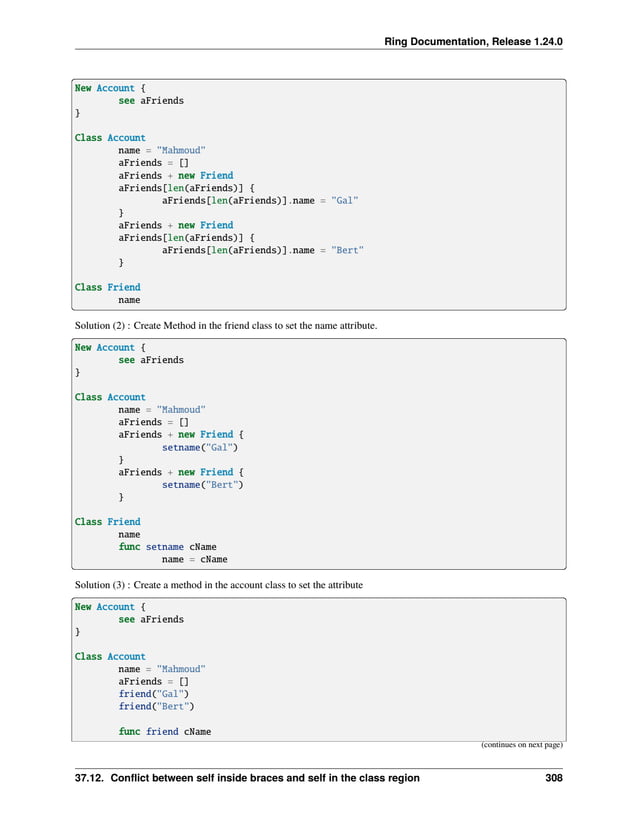This screenshot has height=825, width=638.
Task: Click 'Class Friend' above 'func setname'
Action: click(x=107, y=522)
